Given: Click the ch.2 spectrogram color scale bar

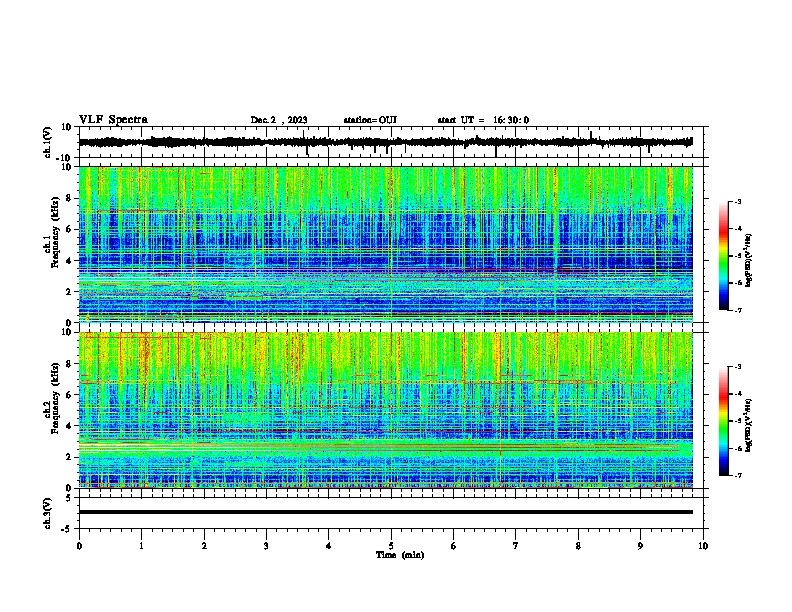Looking at the screenshot, I should tap(724, 421).
